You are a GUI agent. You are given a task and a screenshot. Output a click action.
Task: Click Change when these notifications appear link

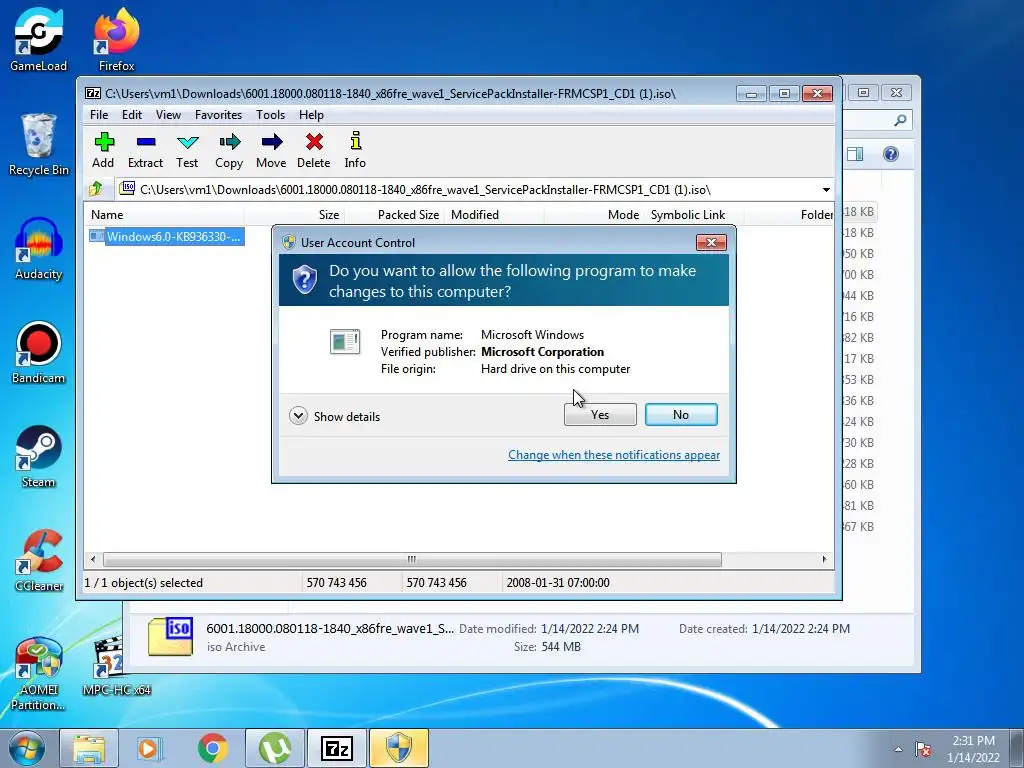tap(614, 455)
